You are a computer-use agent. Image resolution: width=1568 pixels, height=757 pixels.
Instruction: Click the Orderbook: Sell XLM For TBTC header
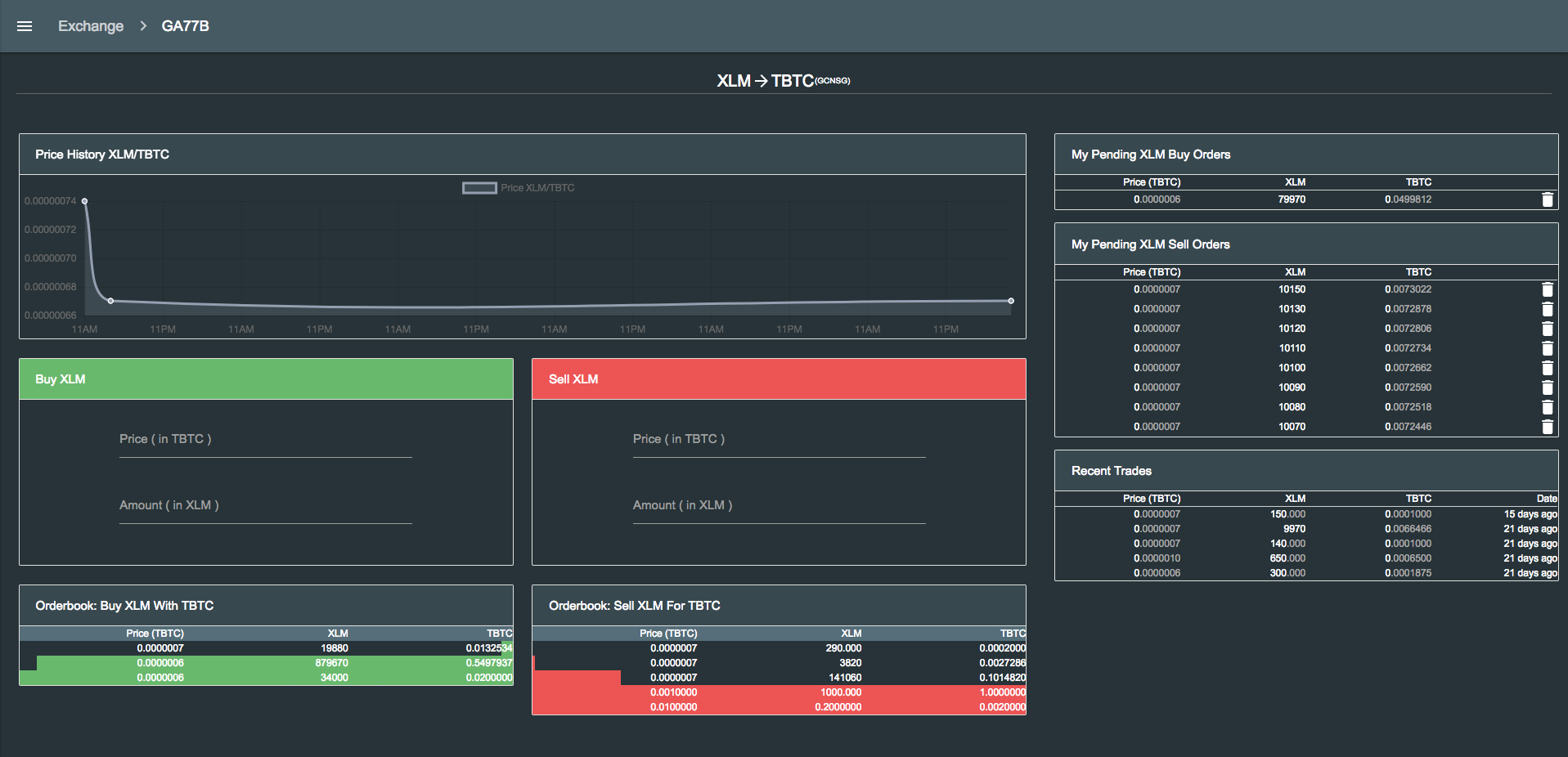[779, 606]
